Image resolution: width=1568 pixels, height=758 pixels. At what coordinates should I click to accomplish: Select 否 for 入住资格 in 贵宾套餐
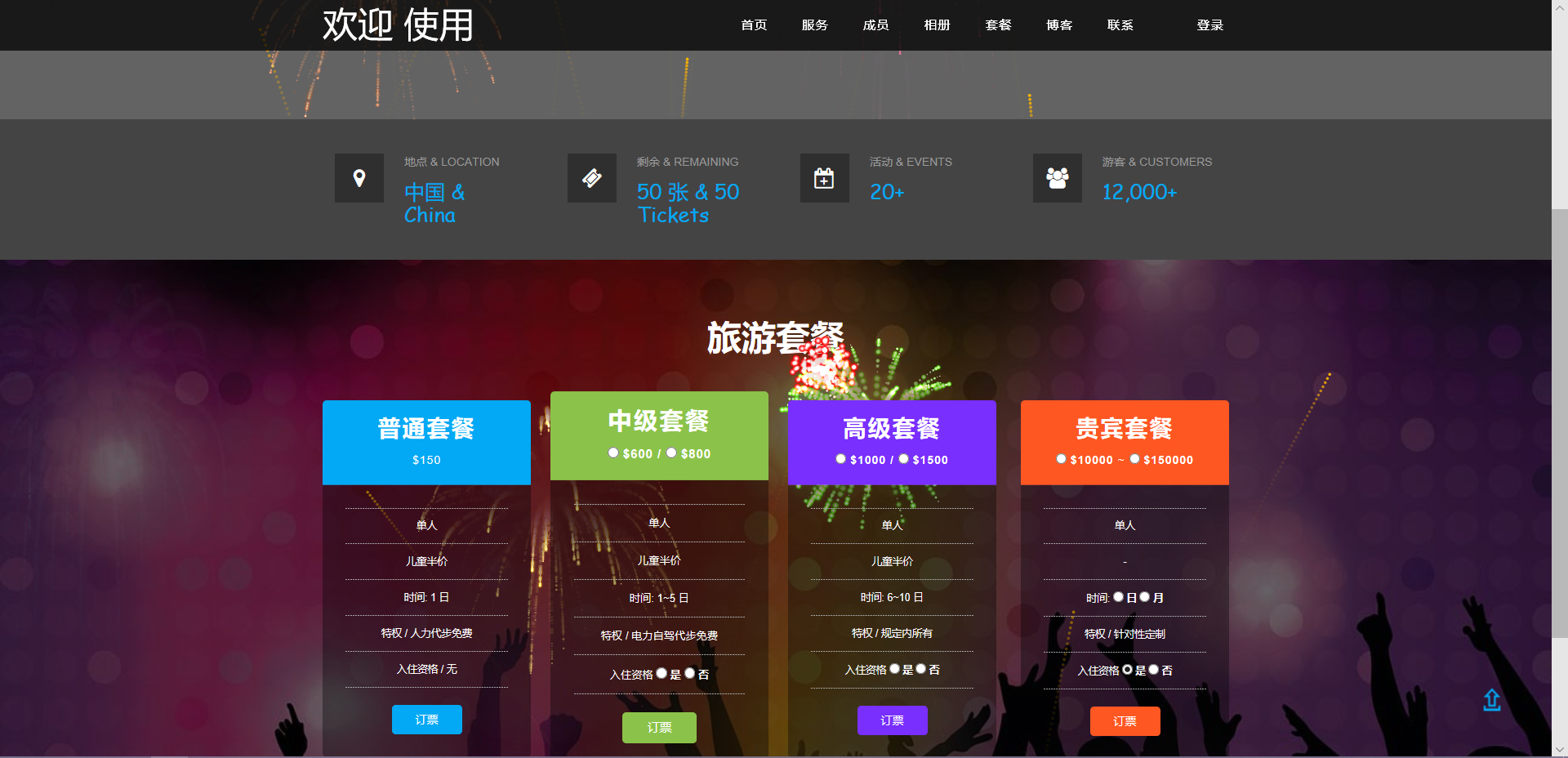click(x=1154, y=669)
